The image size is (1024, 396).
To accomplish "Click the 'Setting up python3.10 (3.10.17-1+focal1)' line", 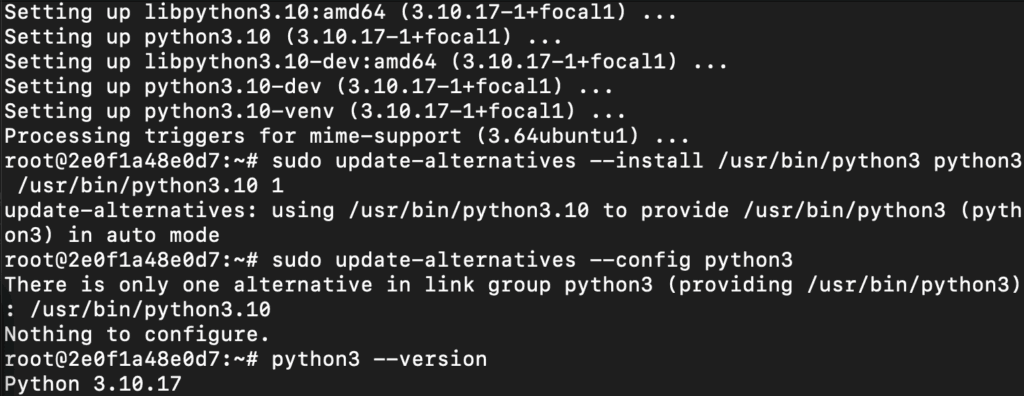I will coord(283,37).
